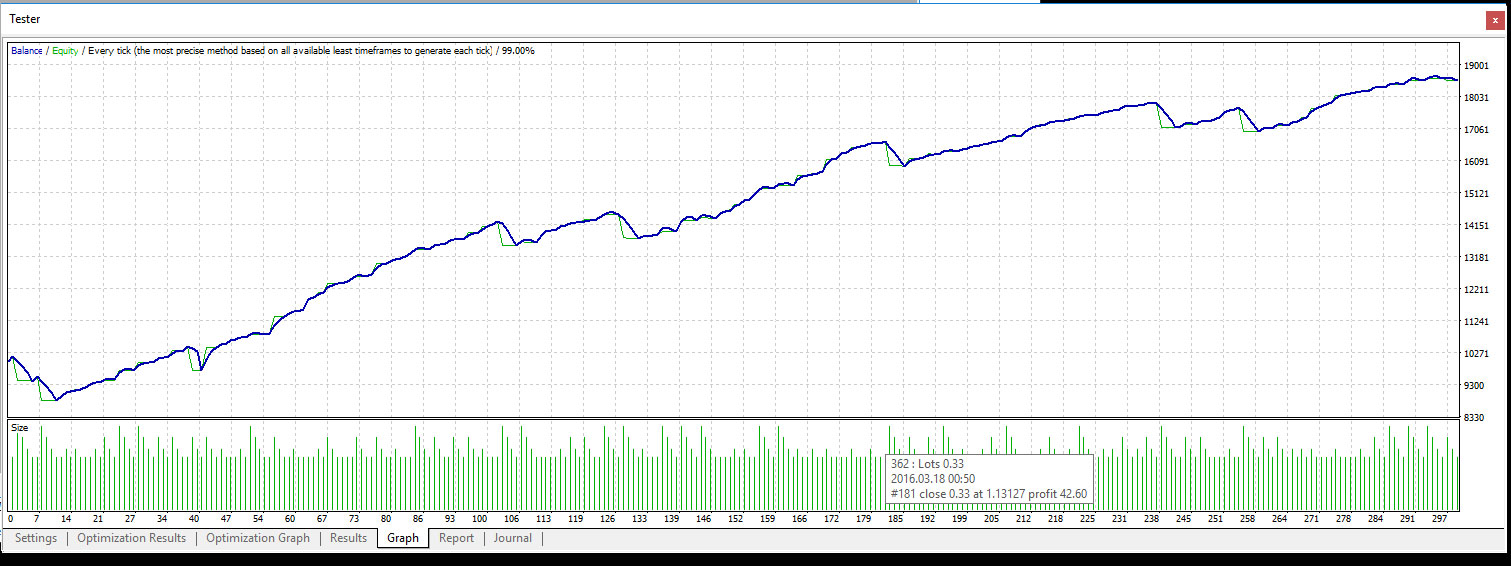Click trade number 192 on the bottom axis
Viewport: 1511px width, 566px height.
tap(927, 519)
